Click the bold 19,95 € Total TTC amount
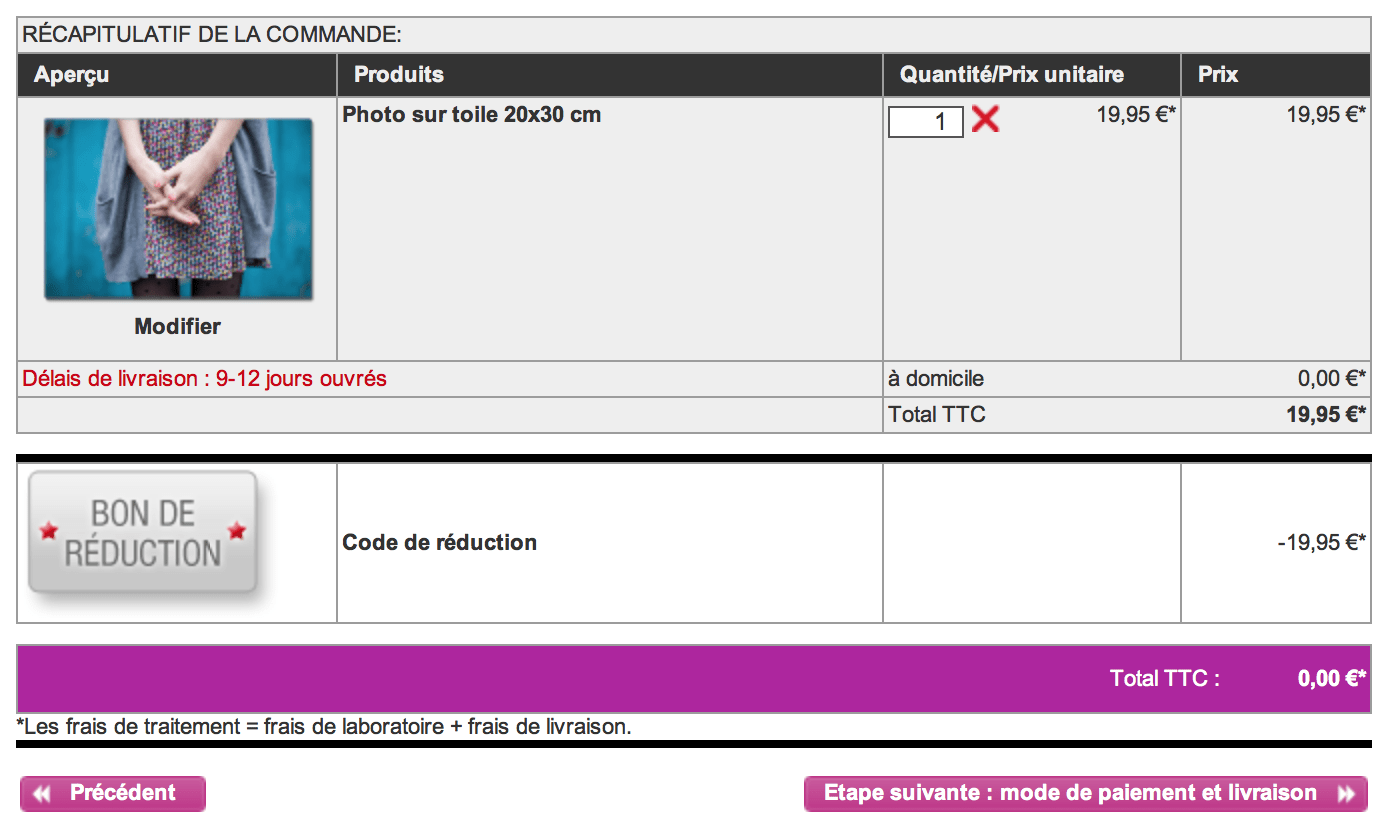Screen dimensions: 1394x834 tap(1326, 414)
